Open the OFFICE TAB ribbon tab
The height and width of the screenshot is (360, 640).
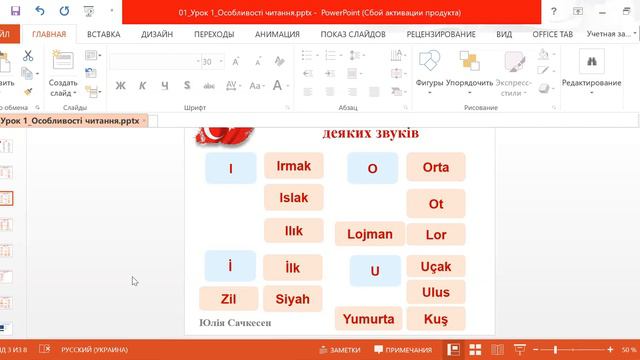coord(553,34)
